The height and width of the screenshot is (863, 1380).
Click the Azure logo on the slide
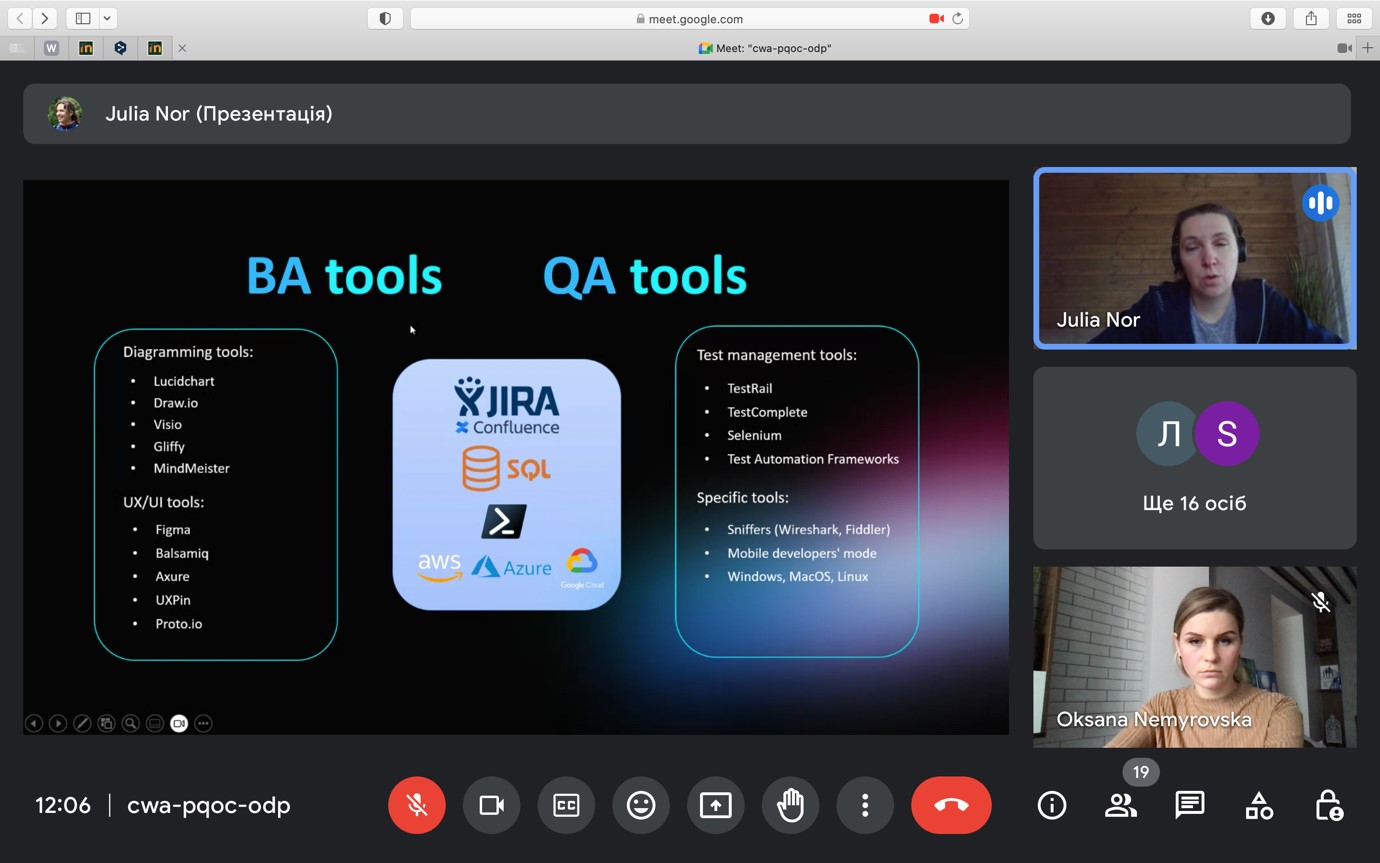click(512, 567)
